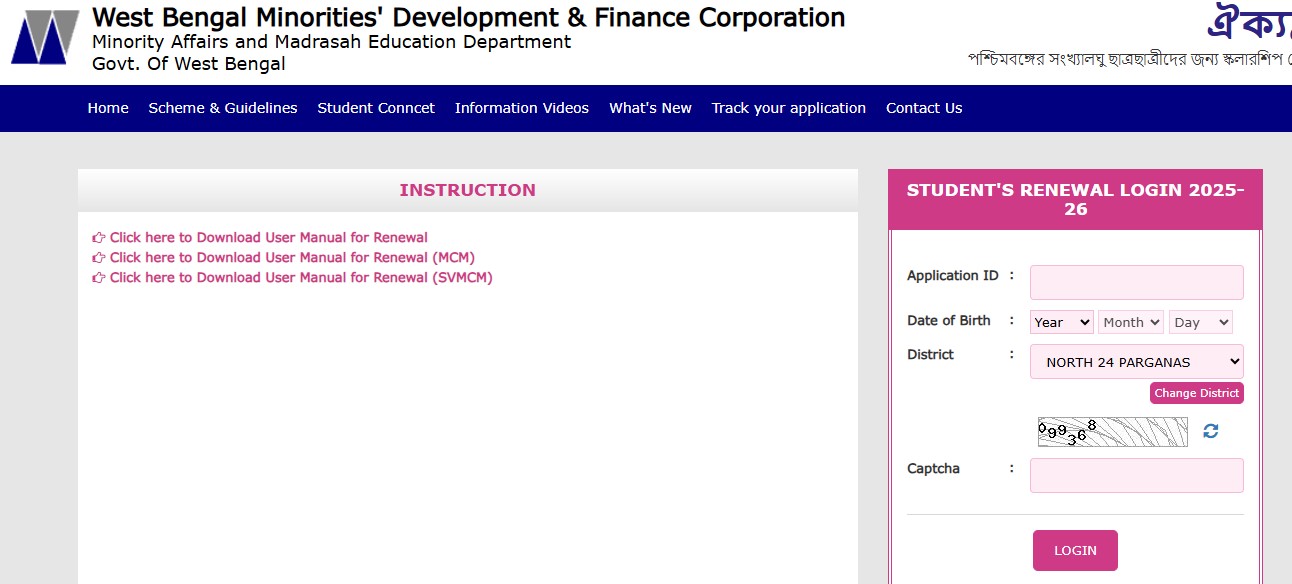Click the WBMDFC triangular logo
1292x584 pixels.
coord(45,37)
